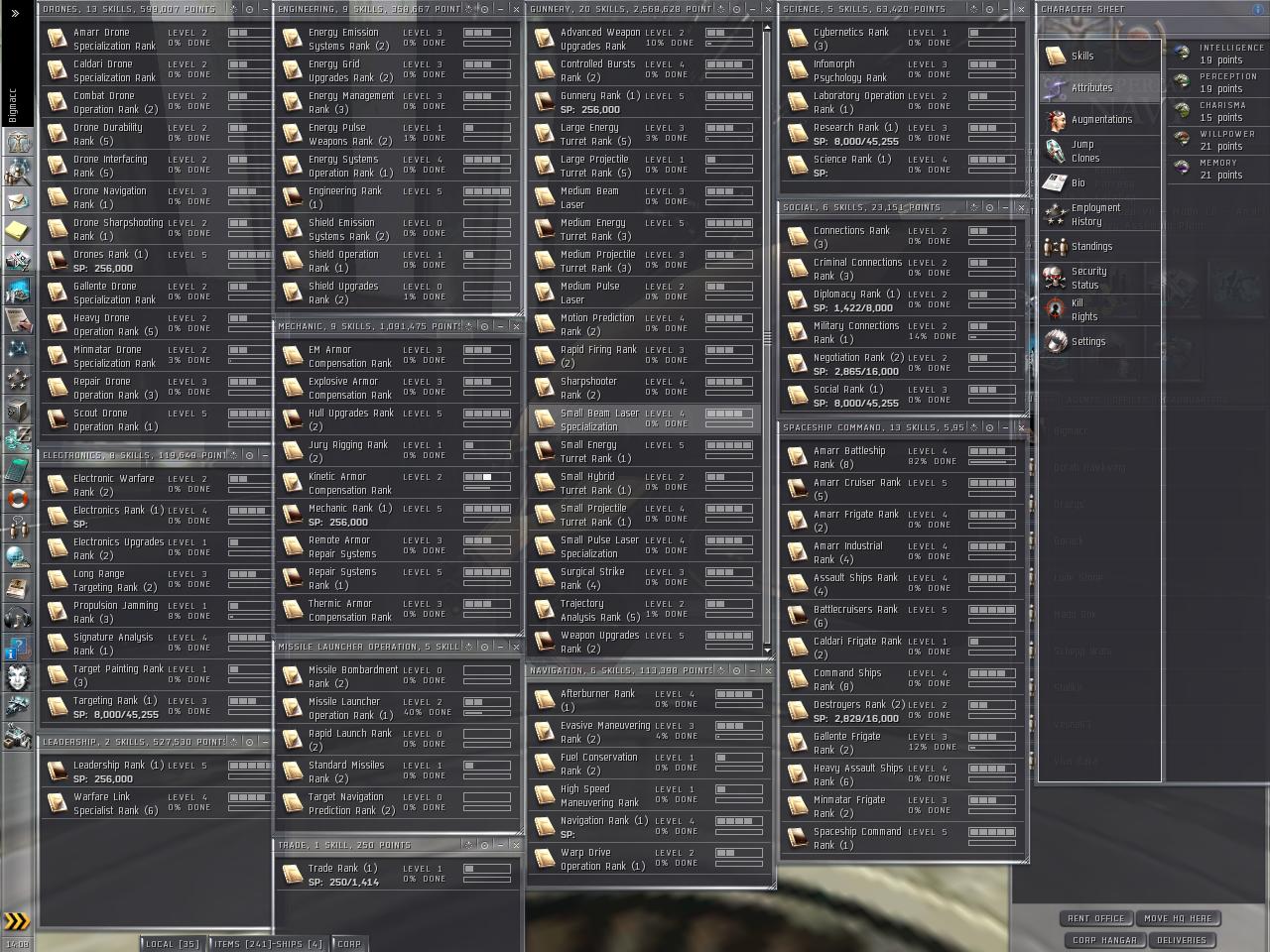The height and width of the screenshot is (952, 1270).
Task: Click the Willpower attribute icon
Action: click(x=1181, y=139)
